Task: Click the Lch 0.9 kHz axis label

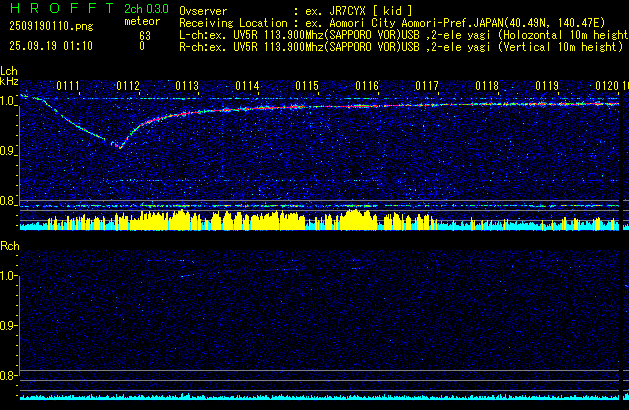Action: [9, 151]
